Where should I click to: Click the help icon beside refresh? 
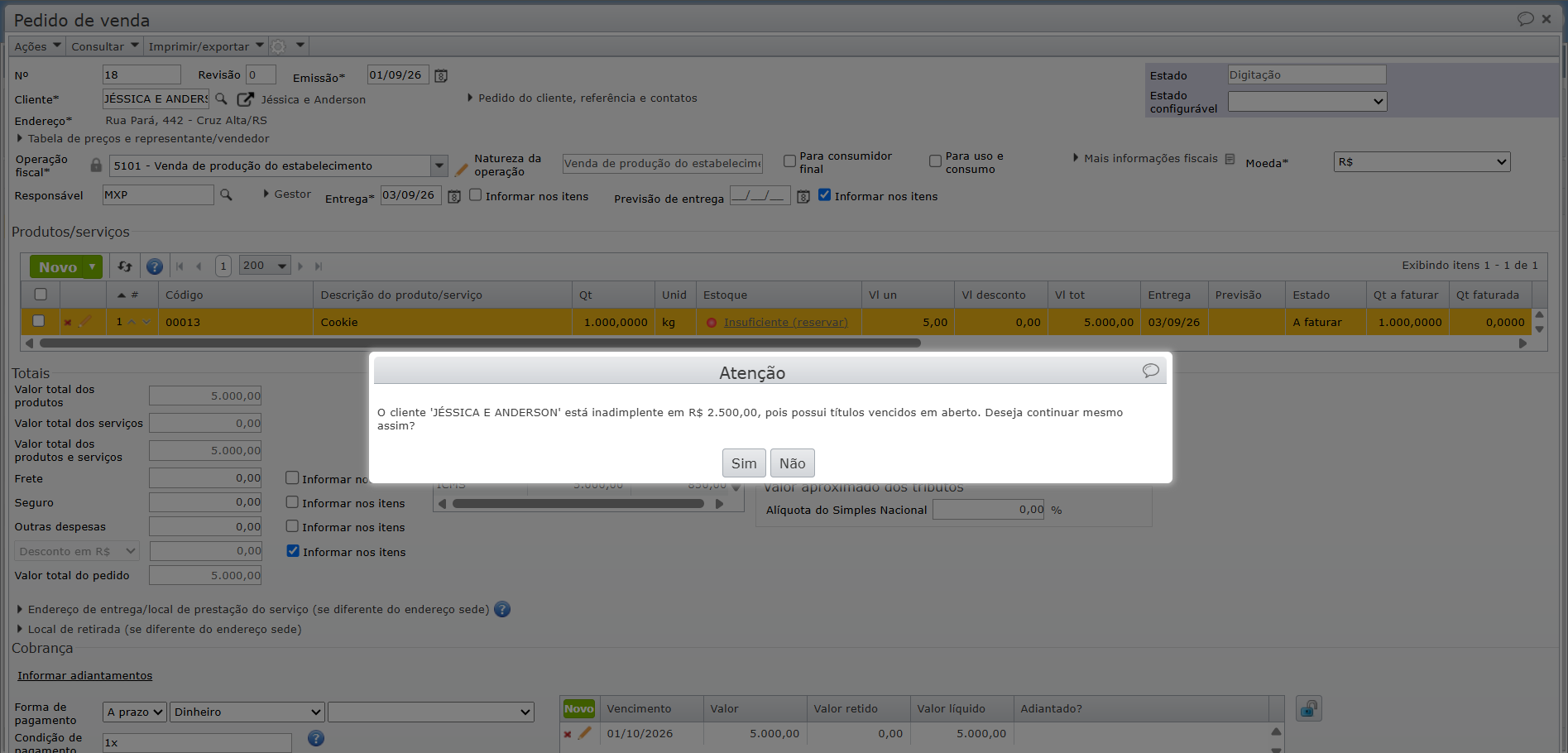(x=155, y=266)
